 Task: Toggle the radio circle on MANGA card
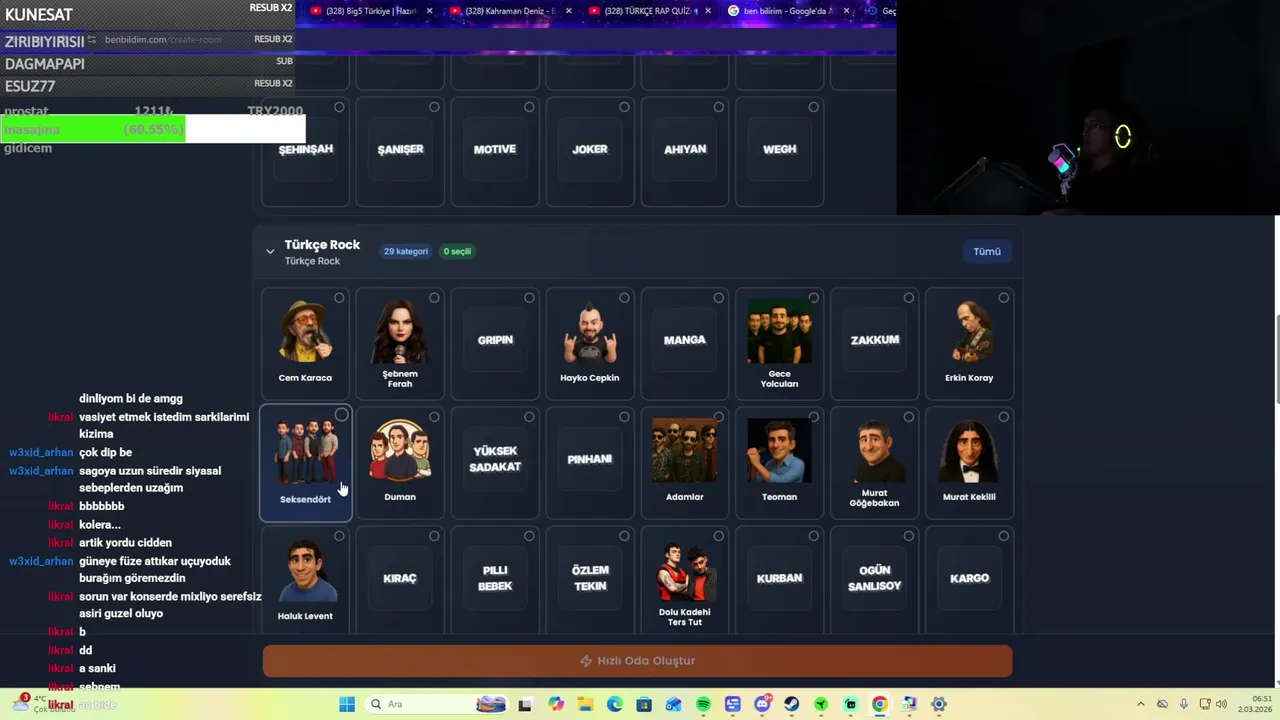[719, 298]
